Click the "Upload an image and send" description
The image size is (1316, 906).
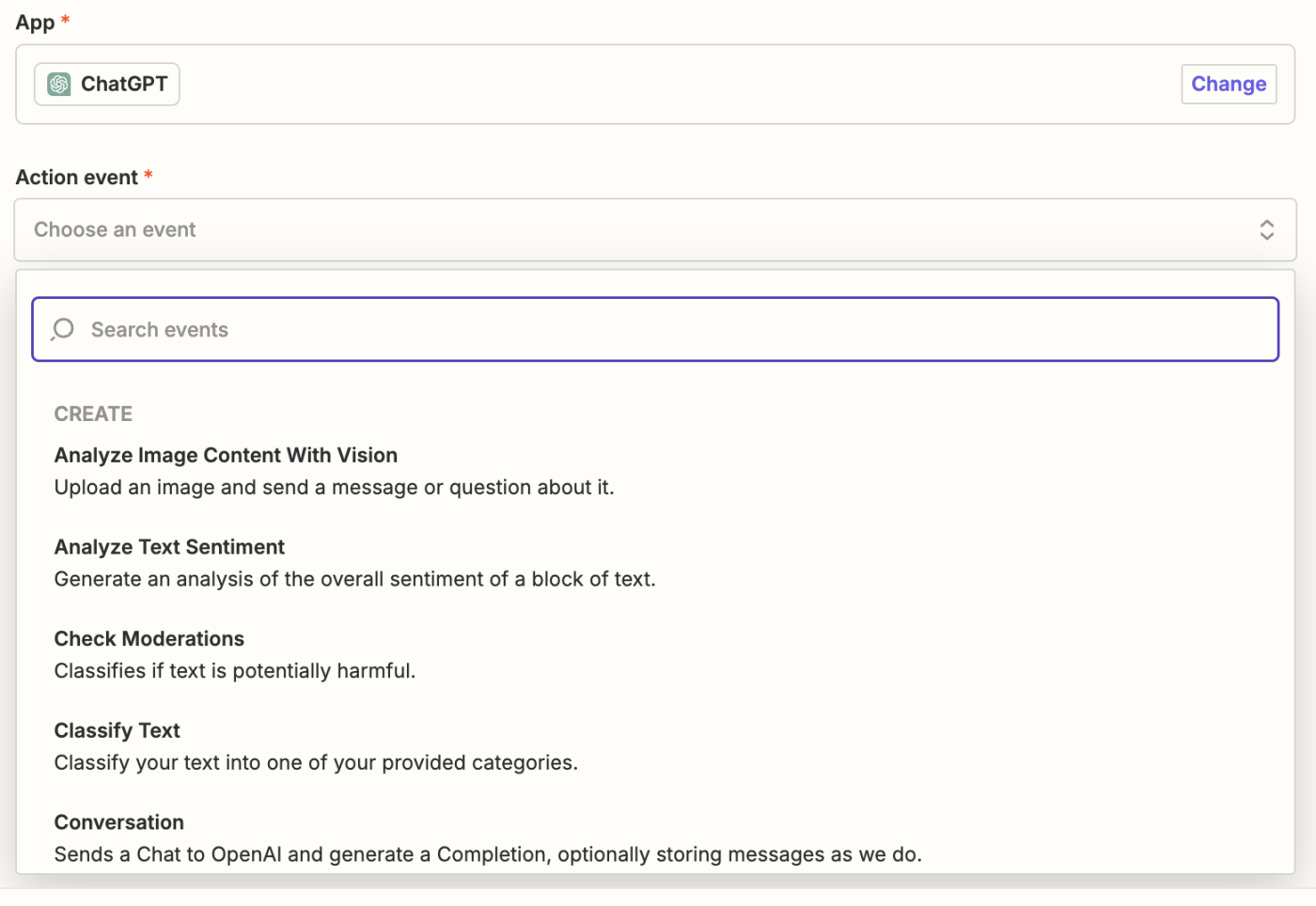(x=334, y=488)
